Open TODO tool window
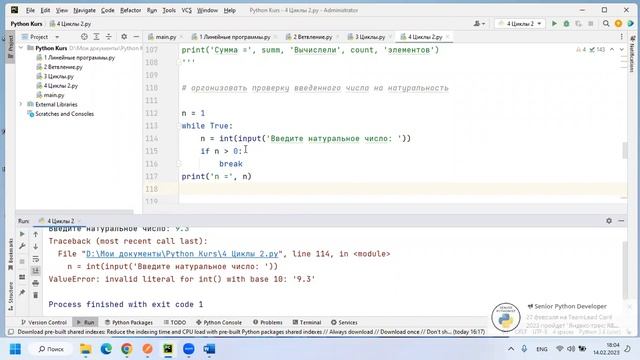The image size is (640, 360). click(x=175, y=322)
